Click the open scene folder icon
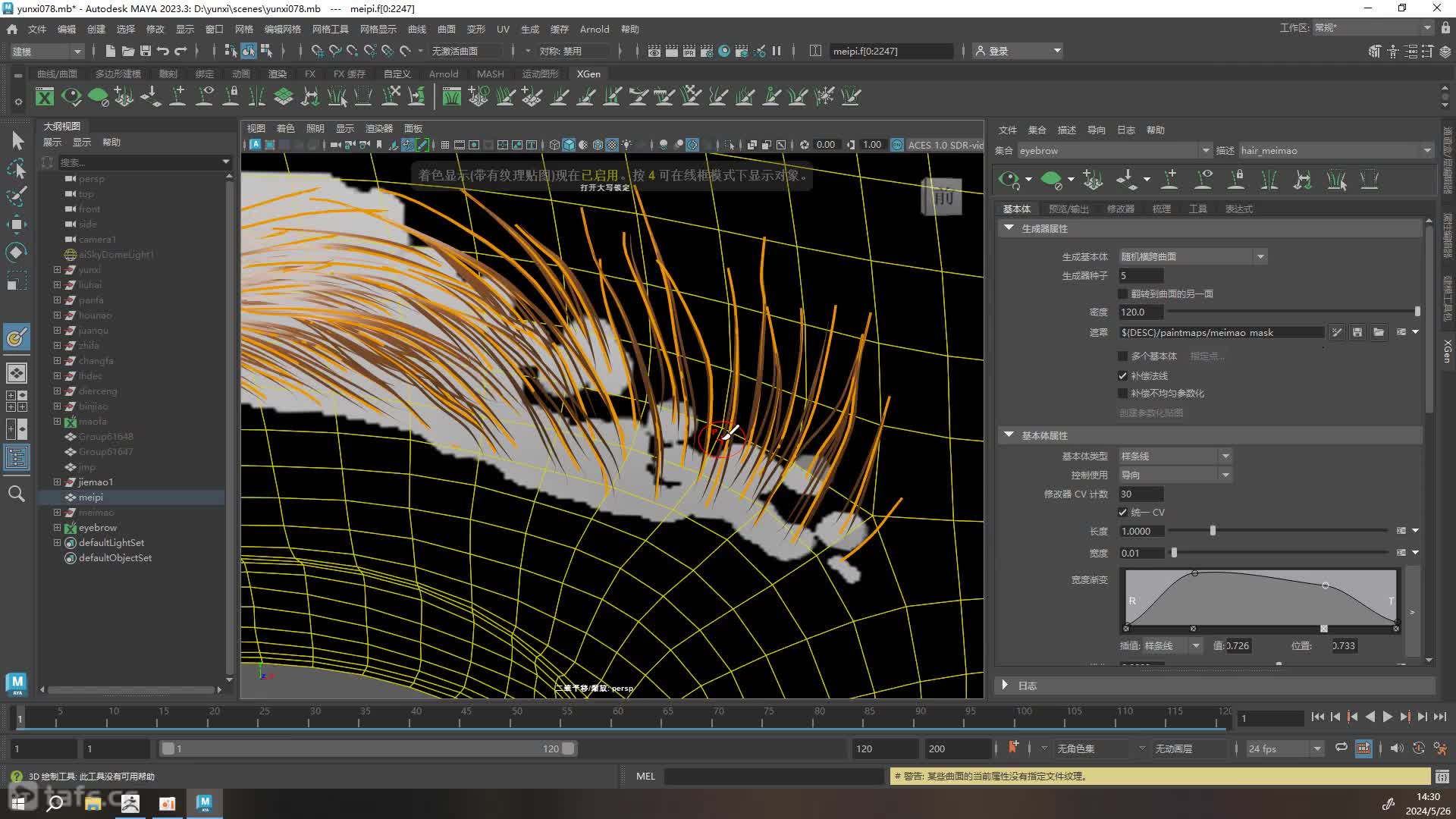 pyautogui.click(x=127, y=51)
